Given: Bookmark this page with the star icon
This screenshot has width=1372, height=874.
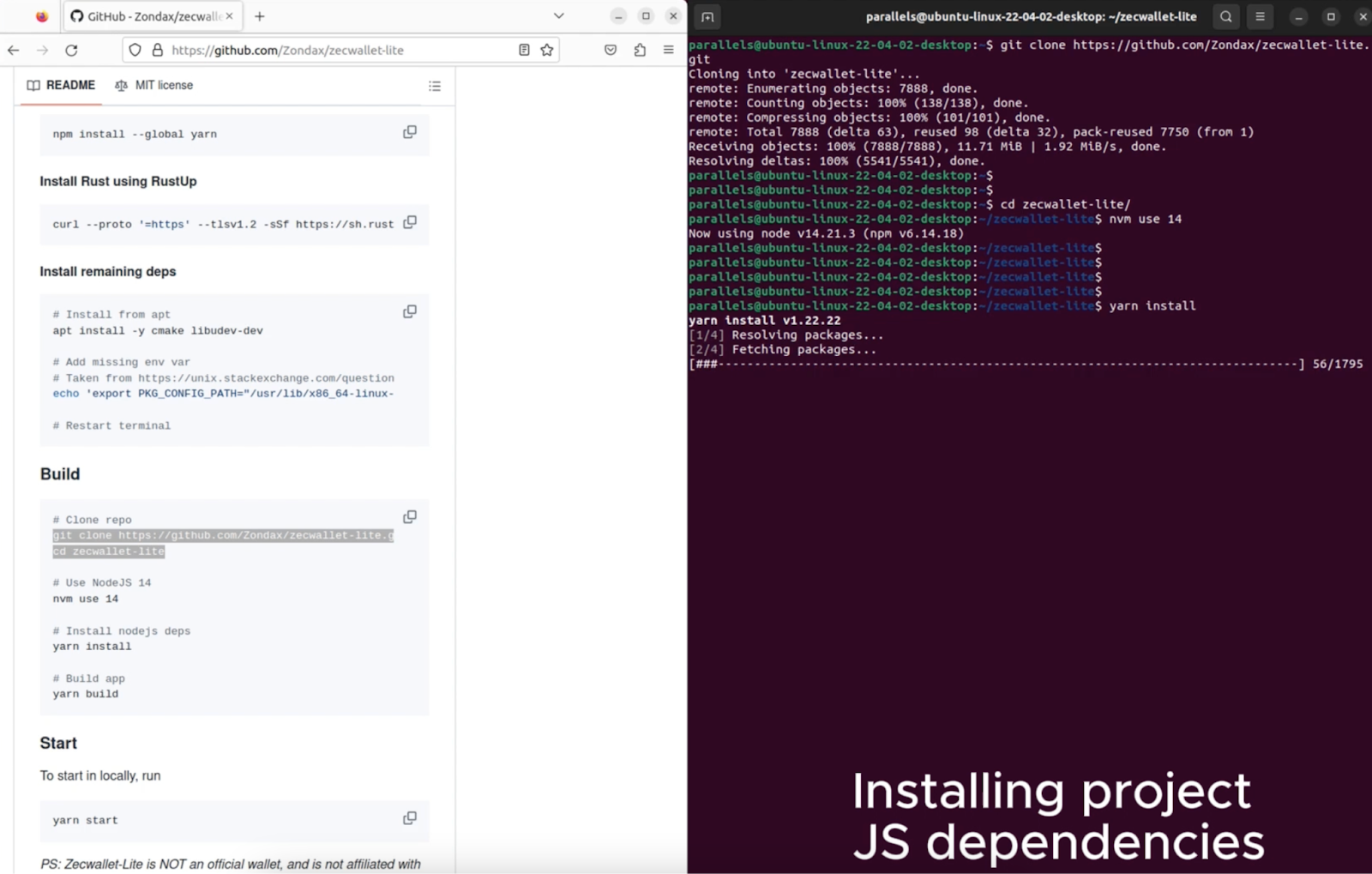Looking at the screenshot, I should point(547,50).
